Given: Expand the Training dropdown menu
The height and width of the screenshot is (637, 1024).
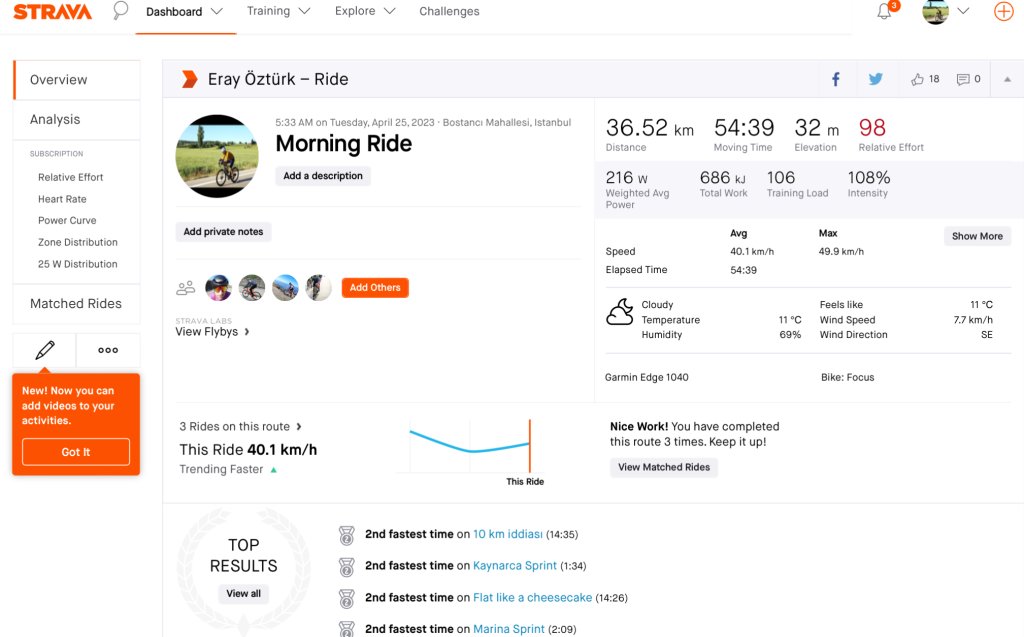Looking at the screenshot, I should pos(278,11).
